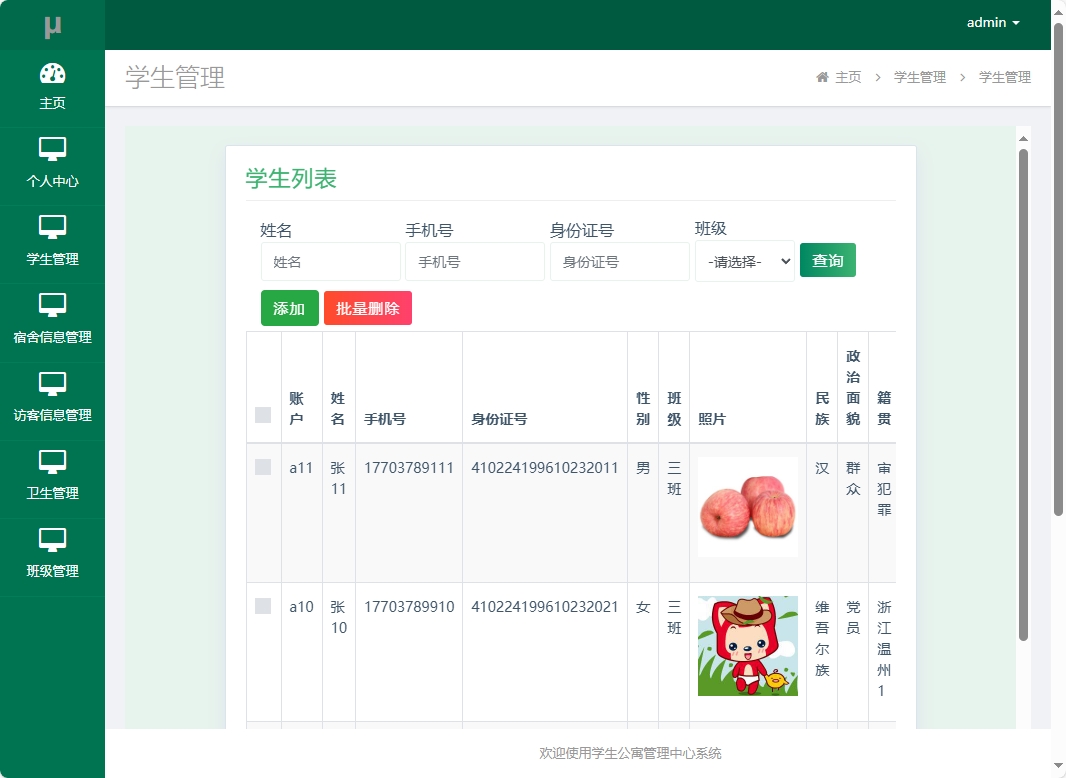1066x778 pixels.
Task: Expand the admin account dropdown
Action: pyautogui.click(x=993, y=22)
